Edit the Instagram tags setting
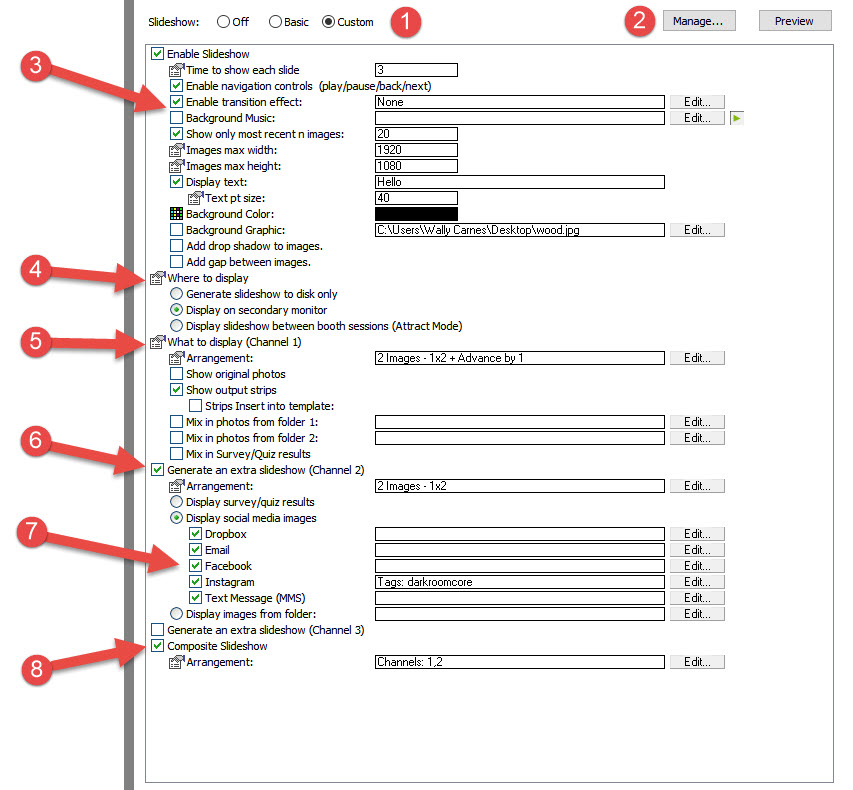 click(x=697, y=582)
